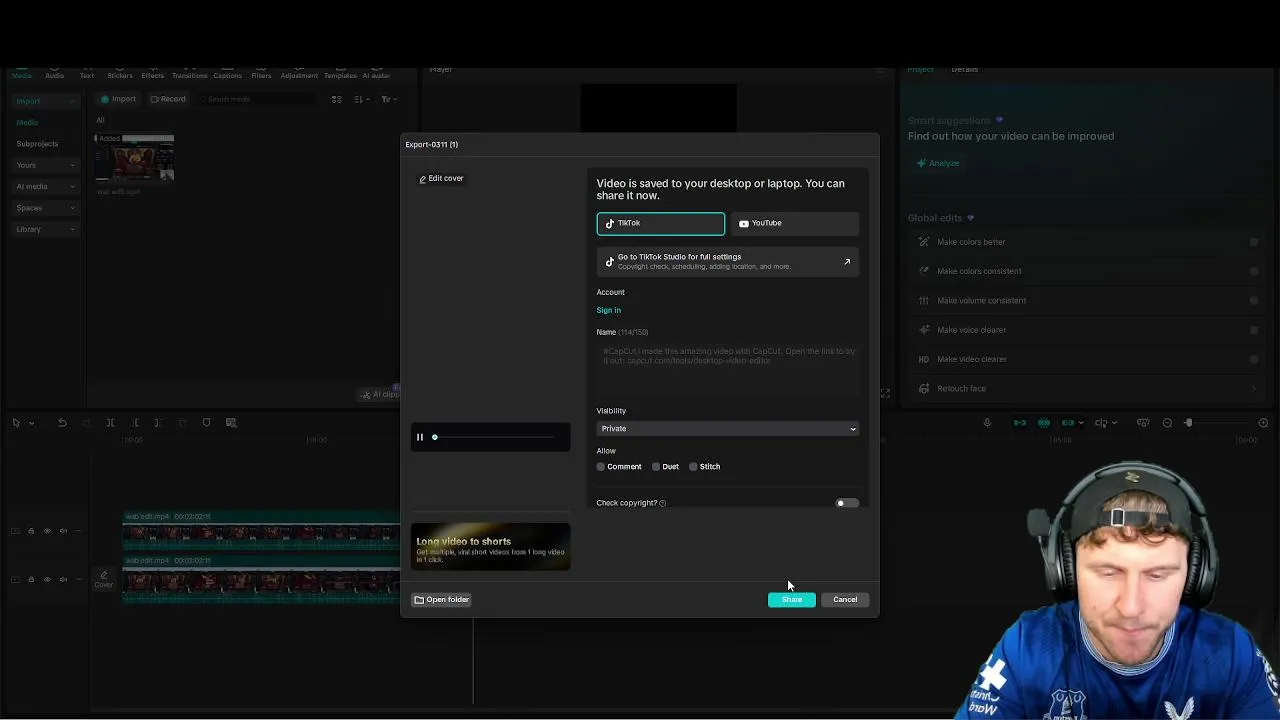Click the Search media field

tap(255, 99)
